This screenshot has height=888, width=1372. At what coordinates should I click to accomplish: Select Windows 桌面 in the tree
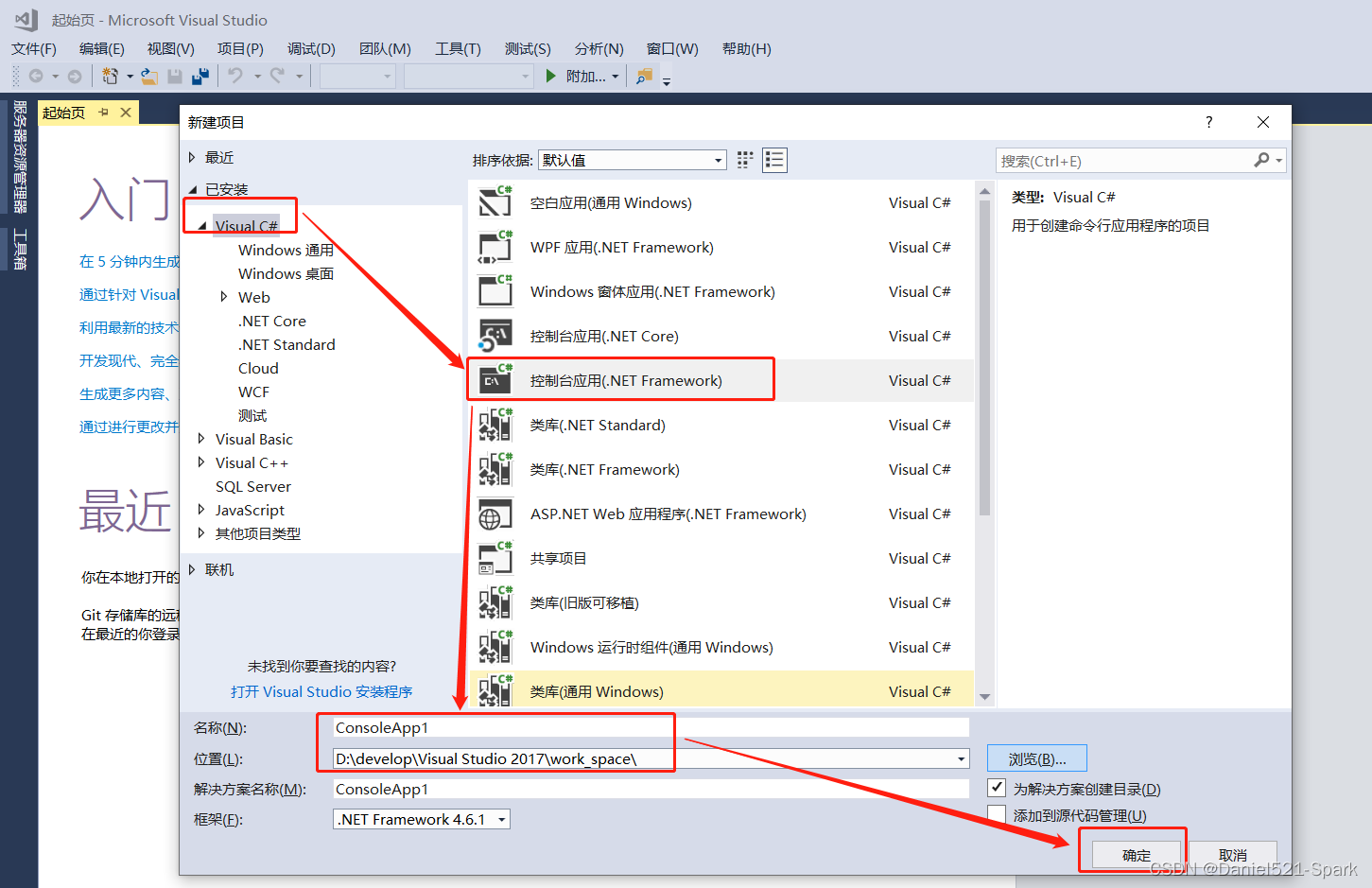tap(286, 273)
